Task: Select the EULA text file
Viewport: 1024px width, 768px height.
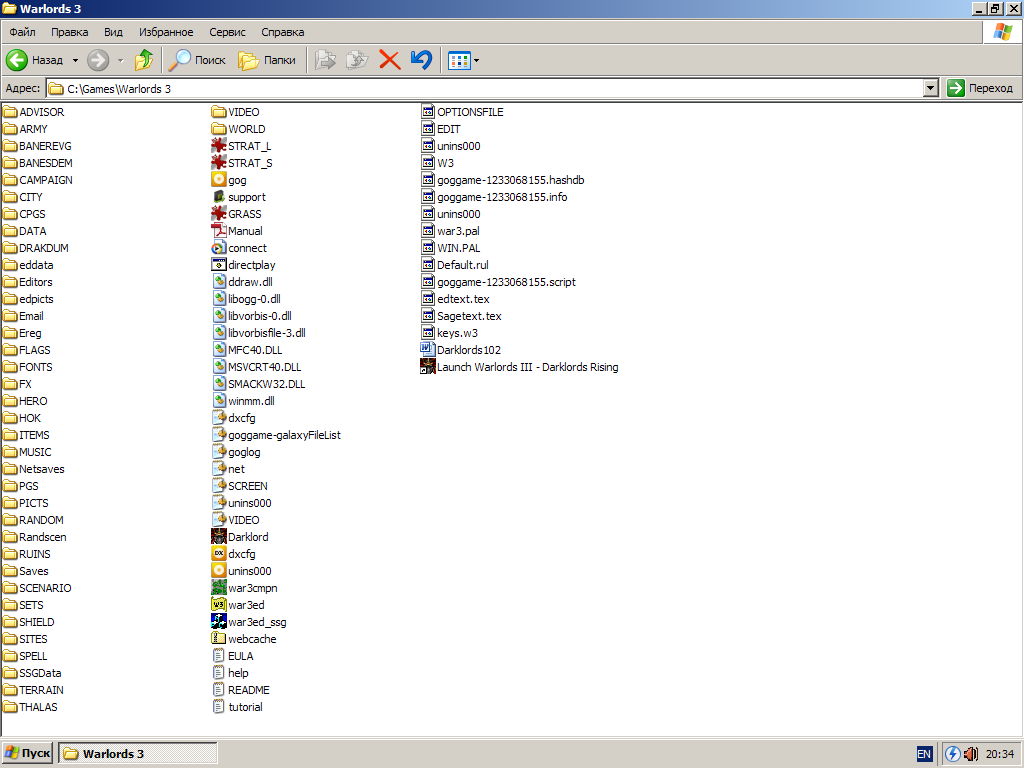Action: [232, 655]
